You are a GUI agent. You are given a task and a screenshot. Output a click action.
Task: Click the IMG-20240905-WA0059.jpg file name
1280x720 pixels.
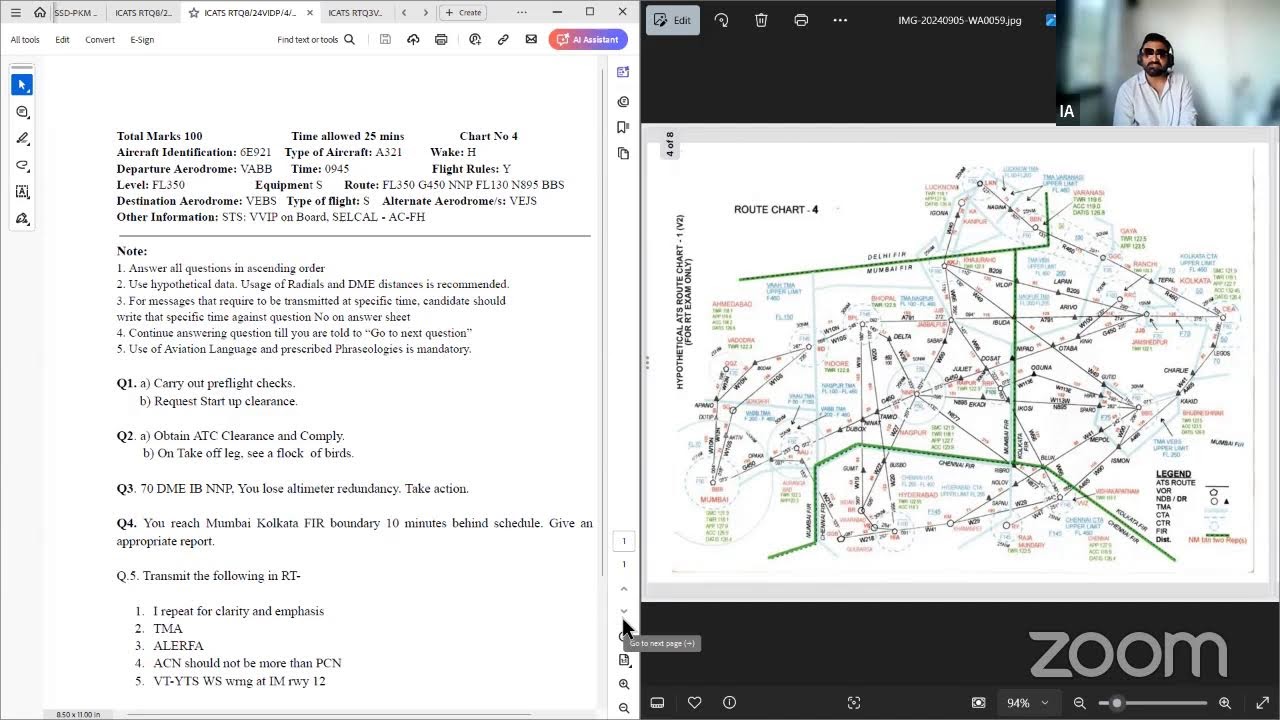point(960,20)
